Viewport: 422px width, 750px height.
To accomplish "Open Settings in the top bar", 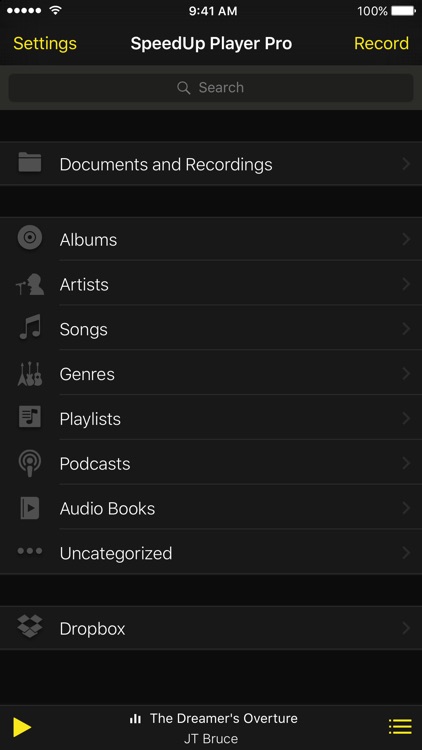I will point(44,44).
